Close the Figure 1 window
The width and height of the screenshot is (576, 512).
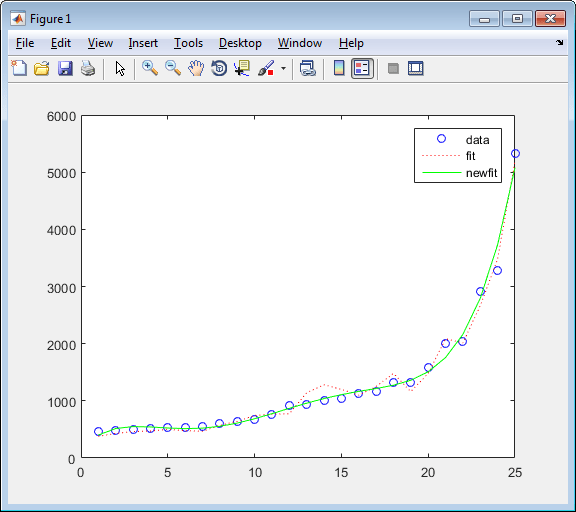pyautogui.click(x=550, y=18)
